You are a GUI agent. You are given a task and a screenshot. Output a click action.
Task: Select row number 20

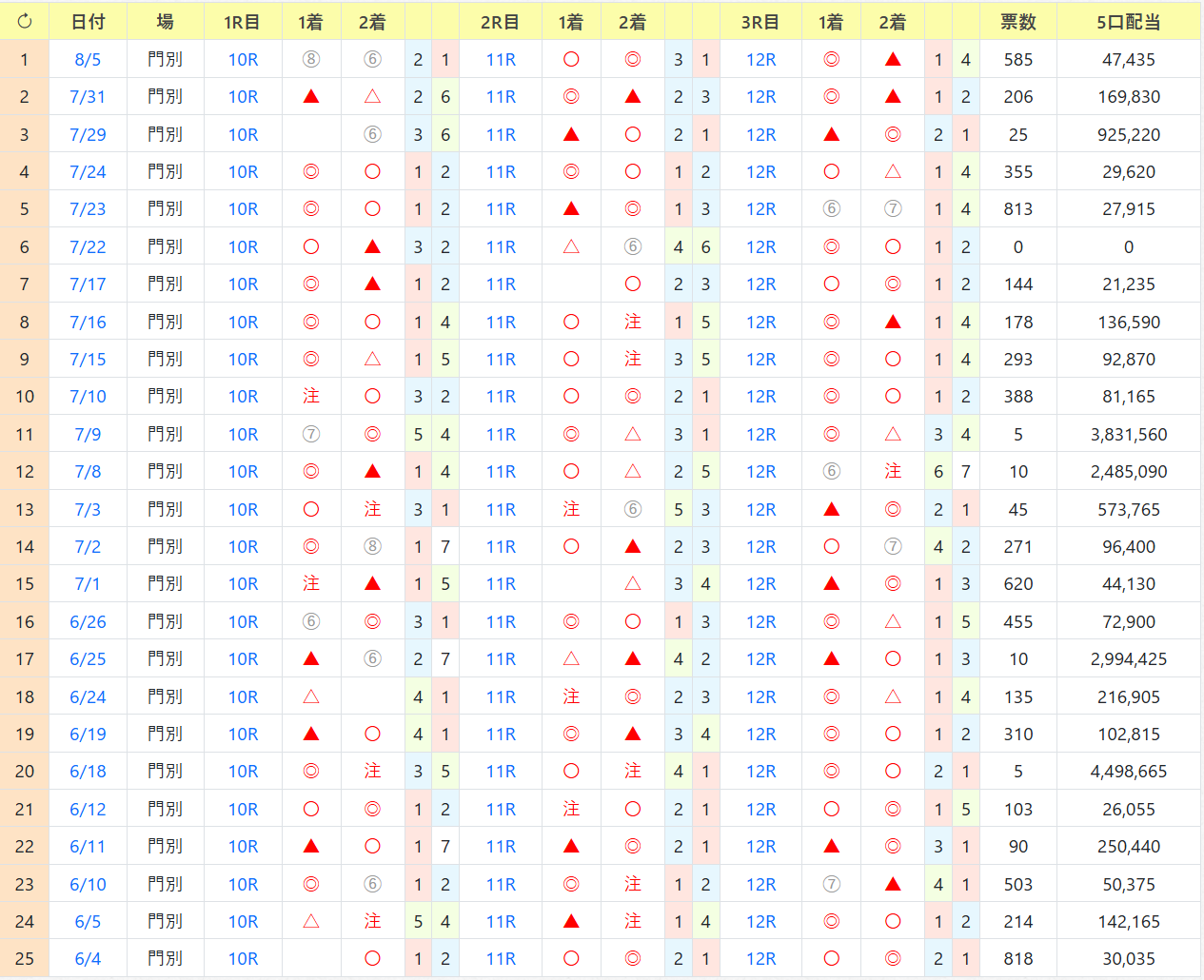(25, 772)
